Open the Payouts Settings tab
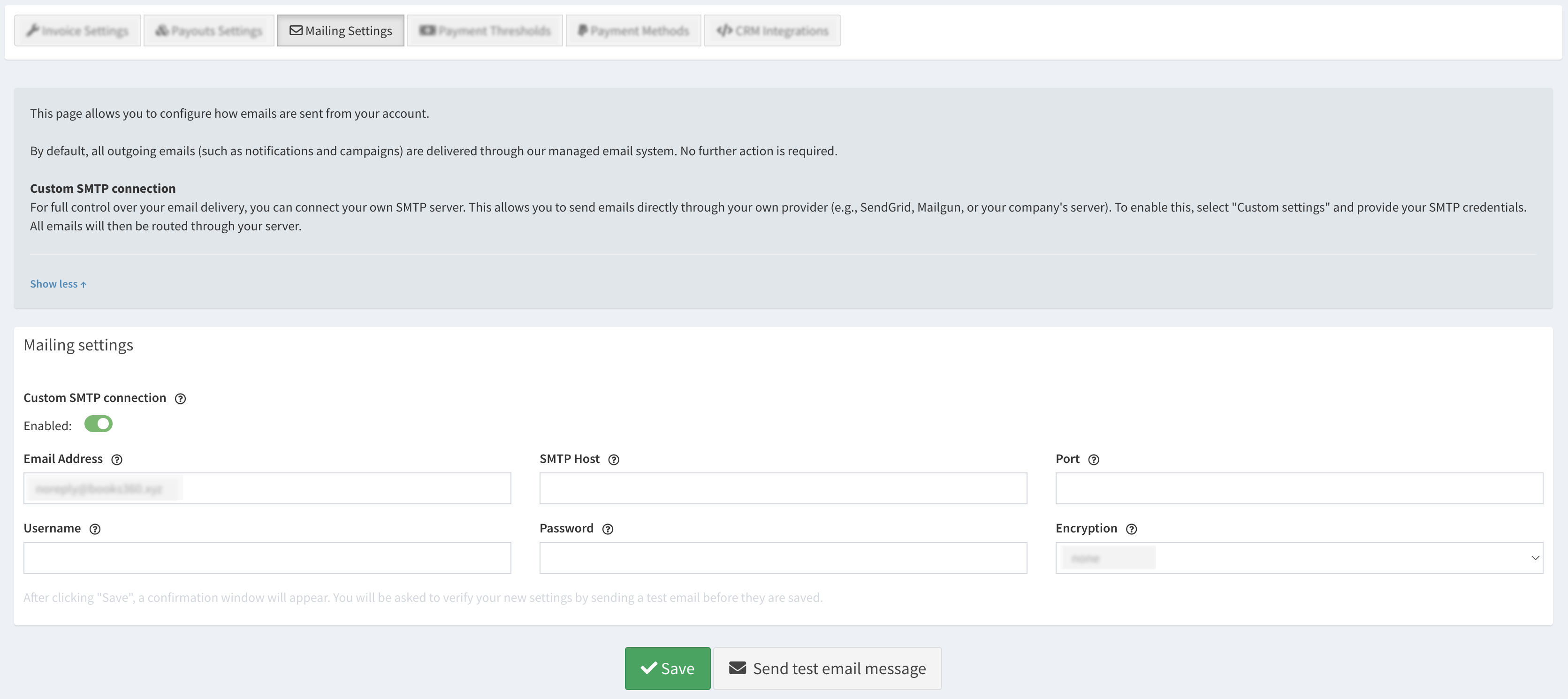Screen dimensions: 1568x699 pyautogui.click(x=209, y=30)
